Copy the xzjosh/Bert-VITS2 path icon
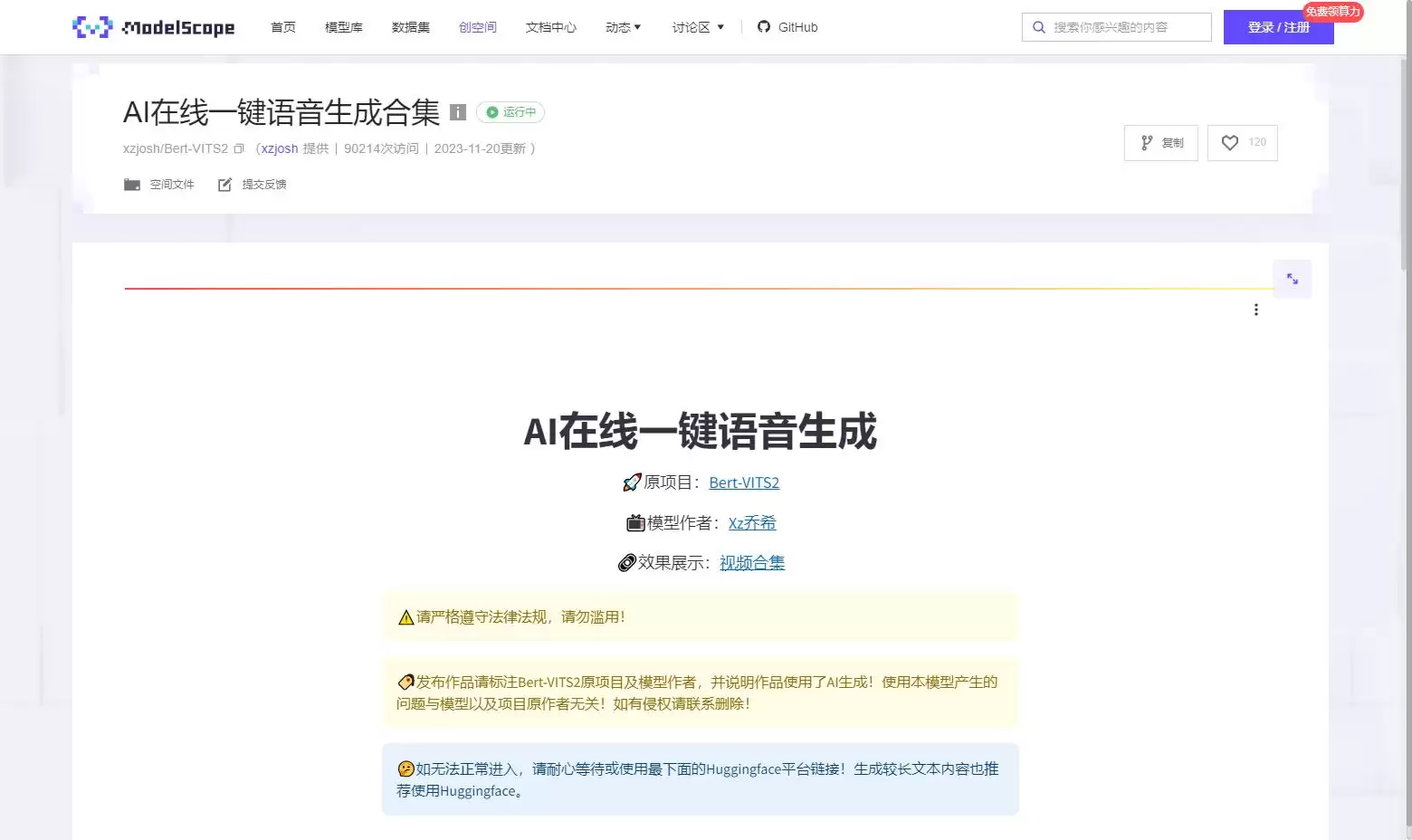 [x=239, y=148]
